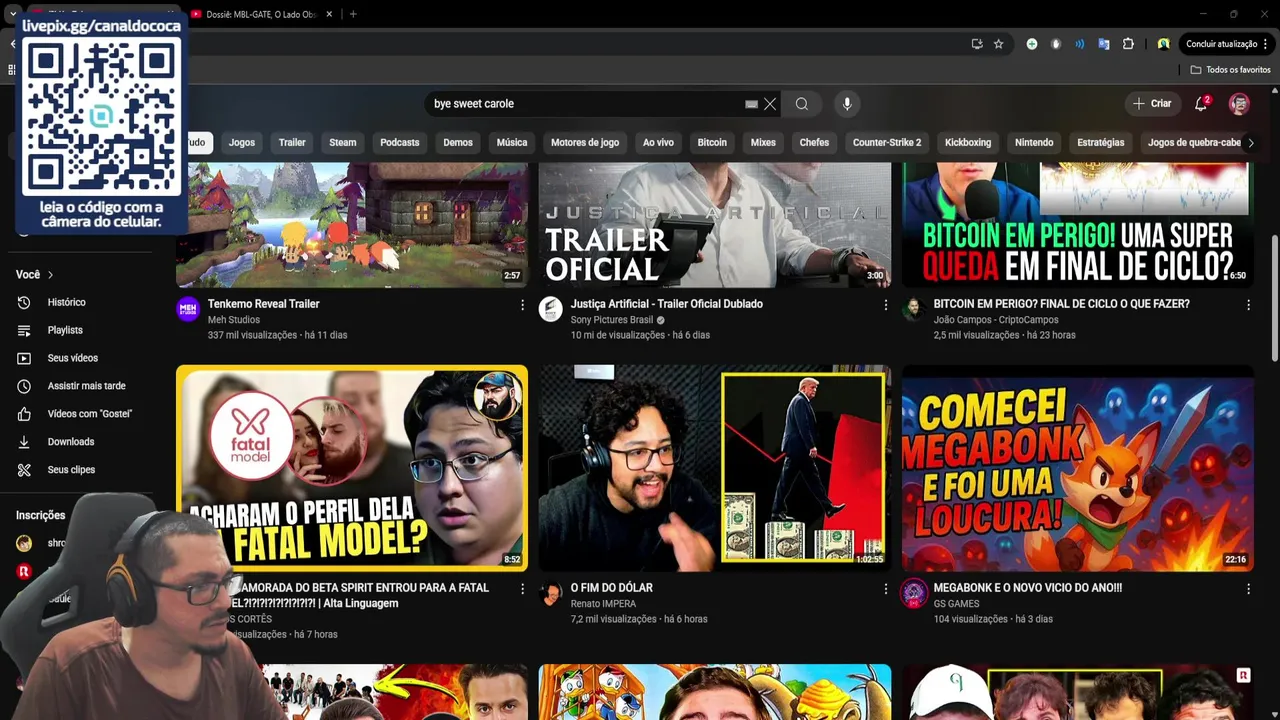Click the install app icon in address bar
Image resolution: width=1280 pixels, height=720 pixels.
[x=977, y=44]
